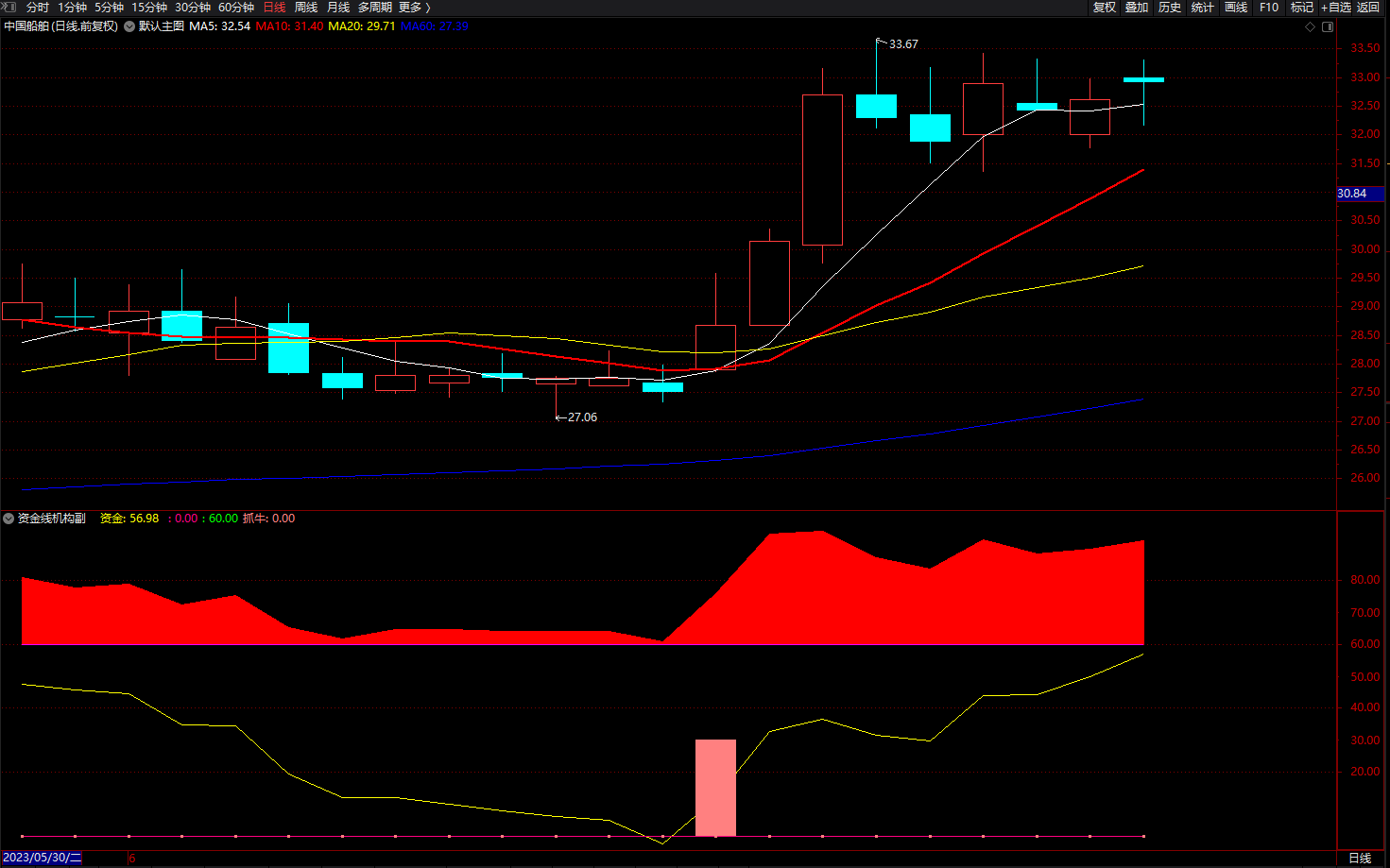Viewport: 1390px width, 868px height.
Task: Click the 2023/05/30/二 date label
Action: (43, 858)
